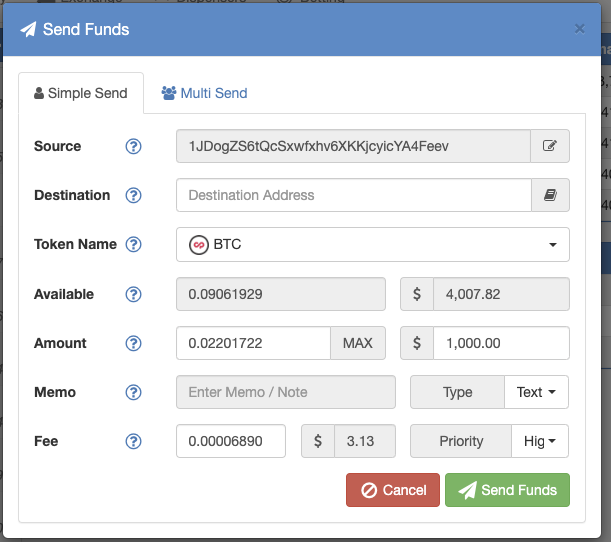Focus the Destination Address input field

pos(354,195)
